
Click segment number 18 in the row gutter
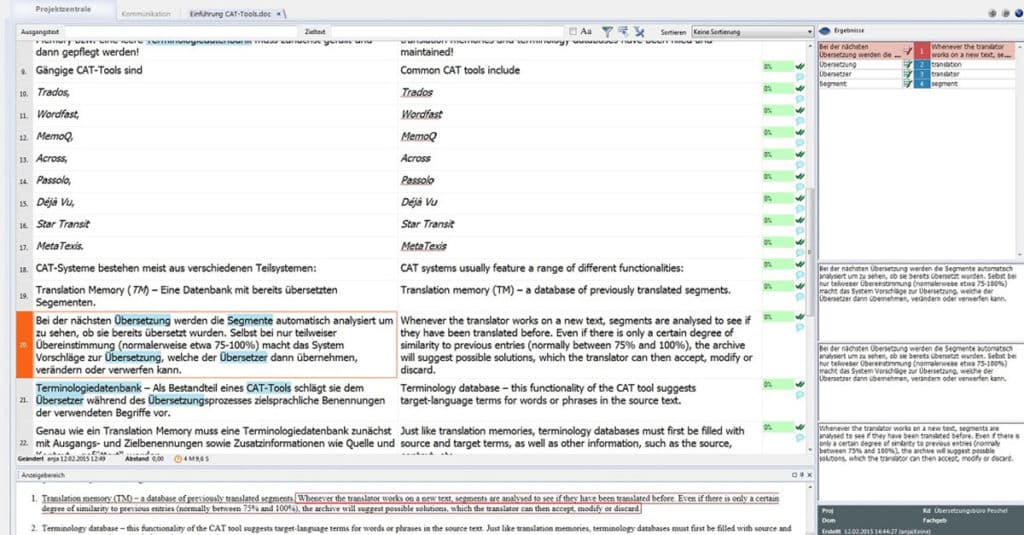24,269
